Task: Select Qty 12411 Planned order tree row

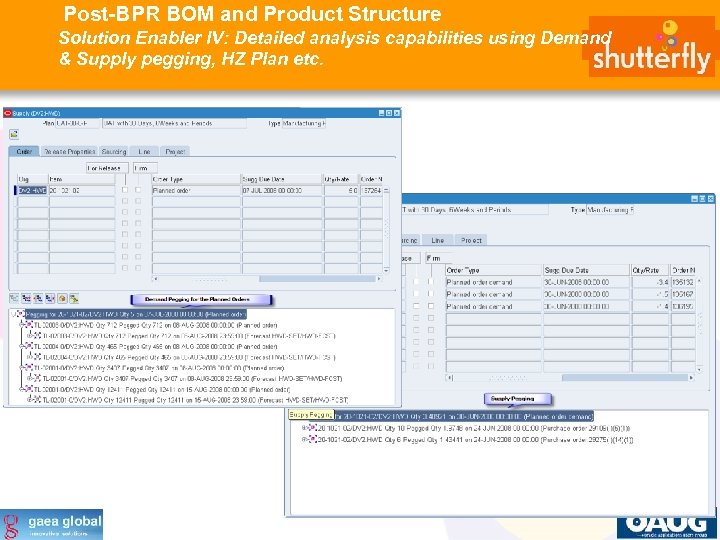Action: (162, 389)
